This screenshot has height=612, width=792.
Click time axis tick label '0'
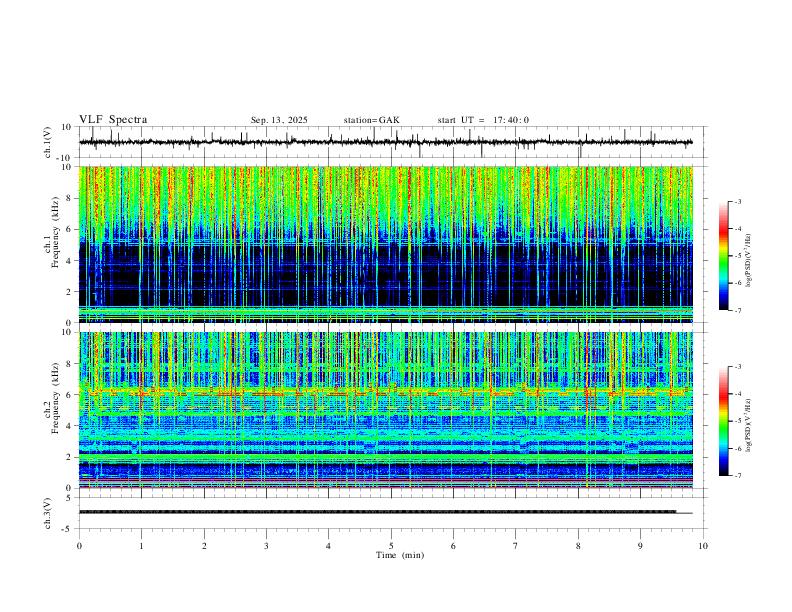(79, 546)
